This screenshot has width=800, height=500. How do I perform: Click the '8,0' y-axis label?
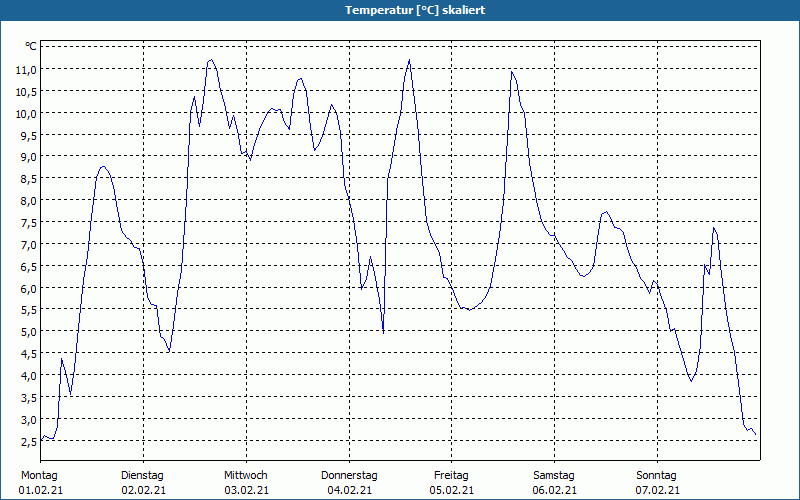coord(29,201)
